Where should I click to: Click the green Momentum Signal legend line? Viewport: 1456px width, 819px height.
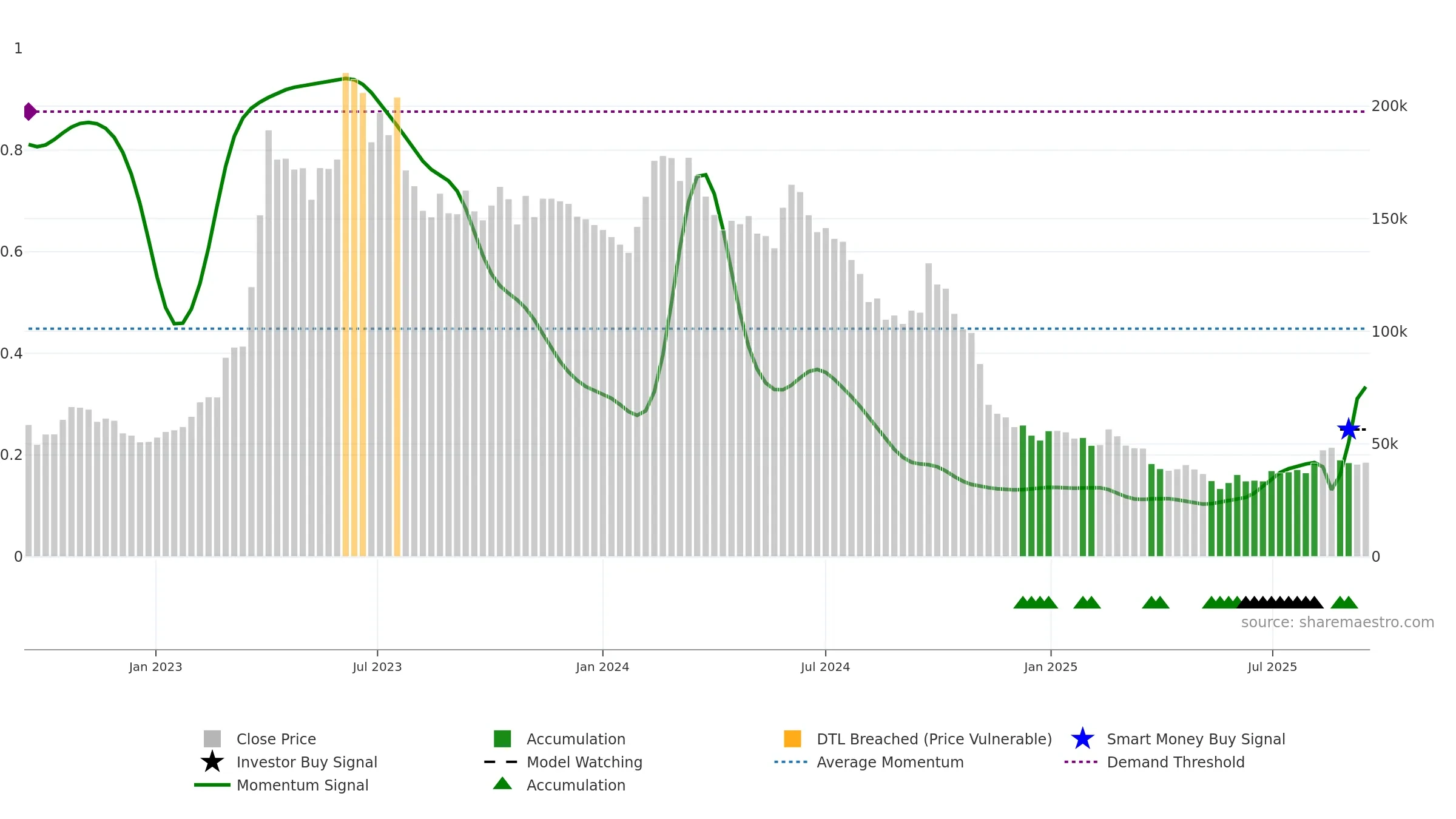click(212, 785)
